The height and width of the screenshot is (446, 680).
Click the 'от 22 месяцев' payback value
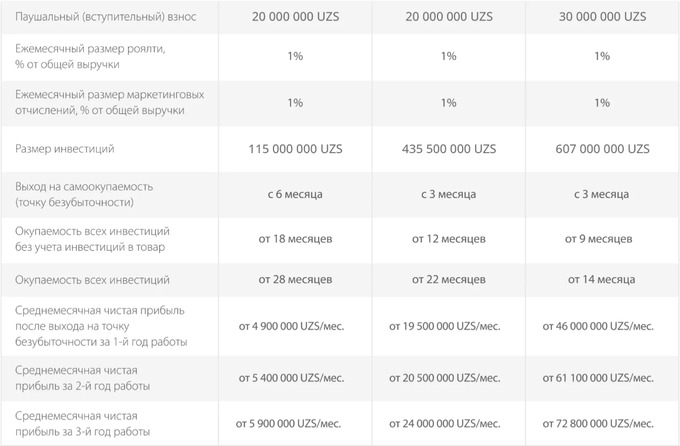[448, 279]
